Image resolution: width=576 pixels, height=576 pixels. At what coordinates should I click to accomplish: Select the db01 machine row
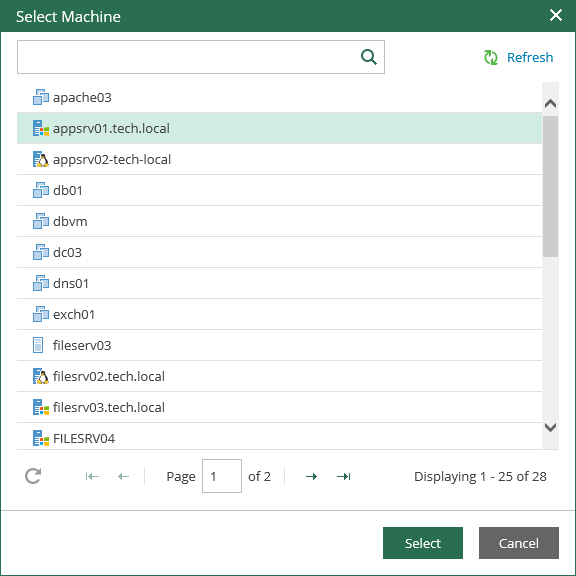tap(279, 190)
